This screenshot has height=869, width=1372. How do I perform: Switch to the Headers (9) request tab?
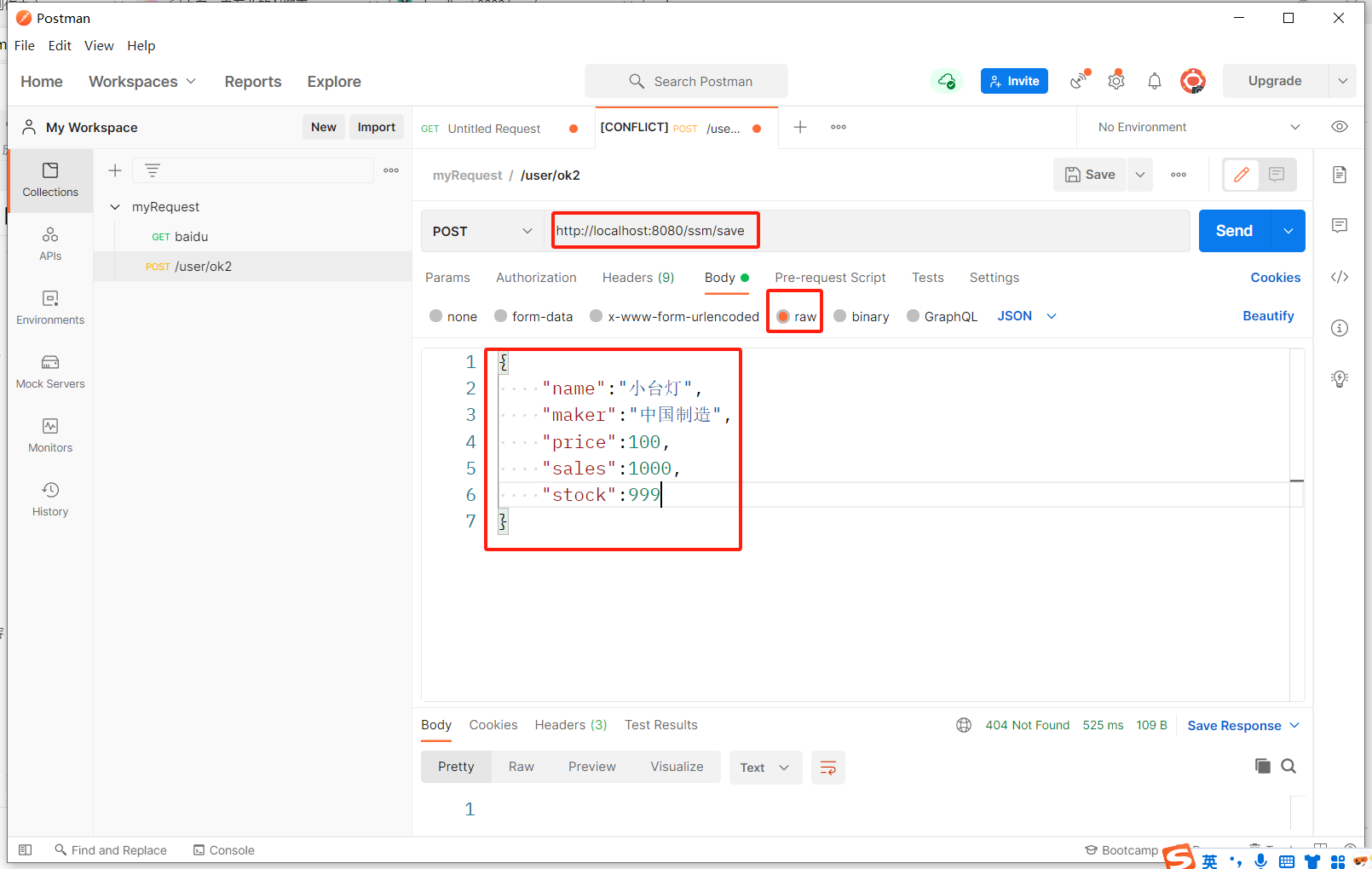638,278
